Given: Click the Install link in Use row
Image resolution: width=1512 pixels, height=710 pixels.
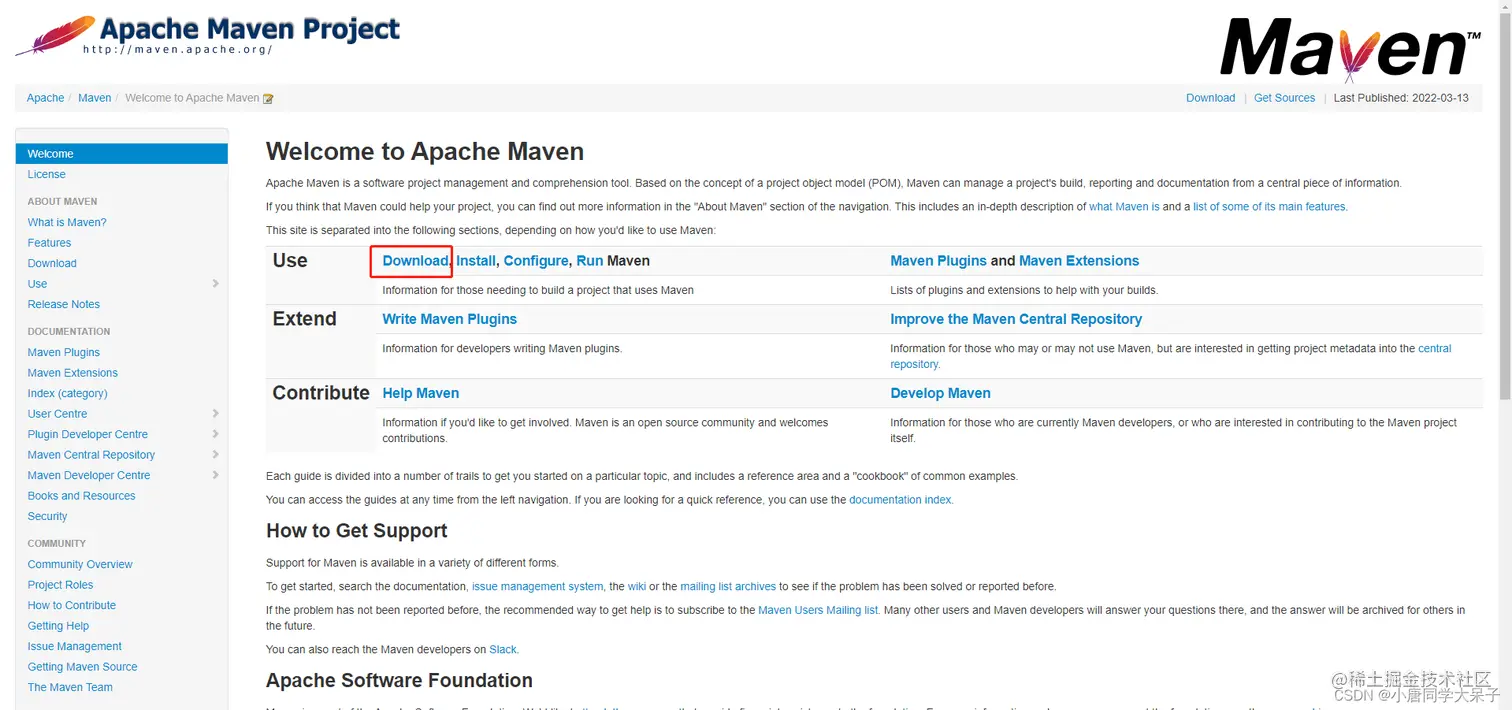Looking at the screenshot, I should coord(476,261).
